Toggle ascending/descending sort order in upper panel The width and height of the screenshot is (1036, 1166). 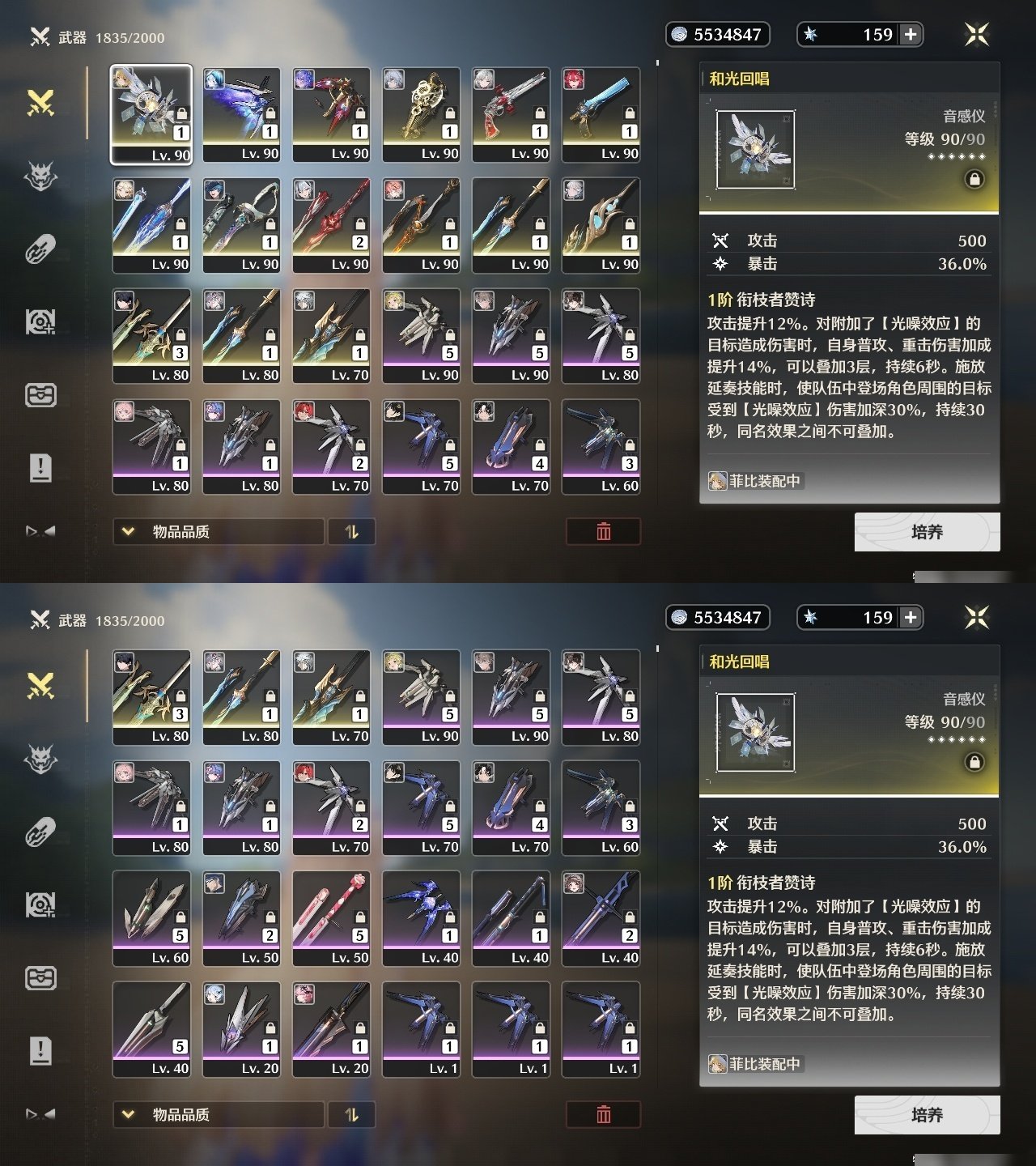tap(351, 532)
